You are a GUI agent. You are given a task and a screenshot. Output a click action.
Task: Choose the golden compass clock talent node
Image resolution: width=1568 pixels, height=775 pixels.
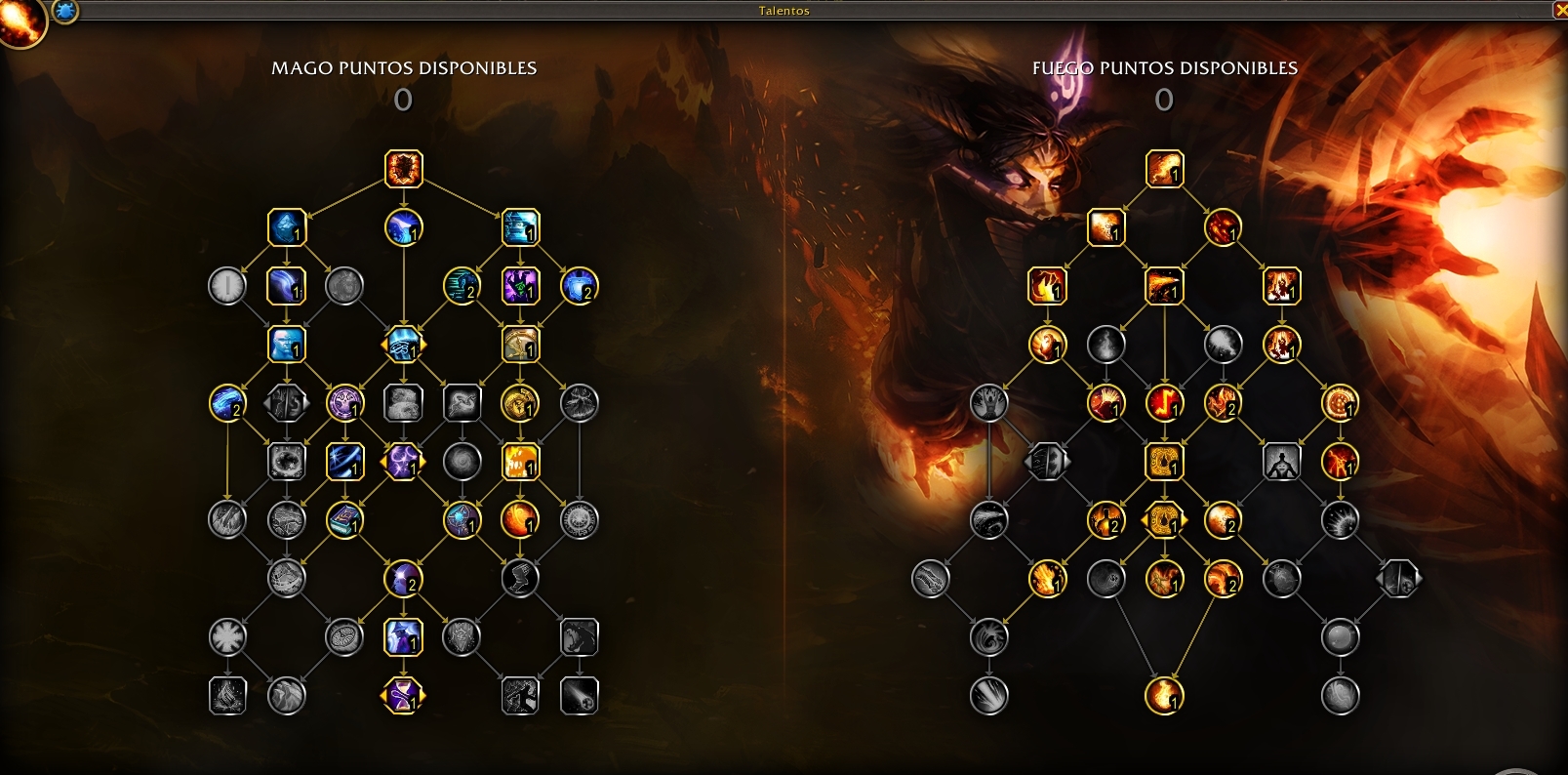[520, 345]
